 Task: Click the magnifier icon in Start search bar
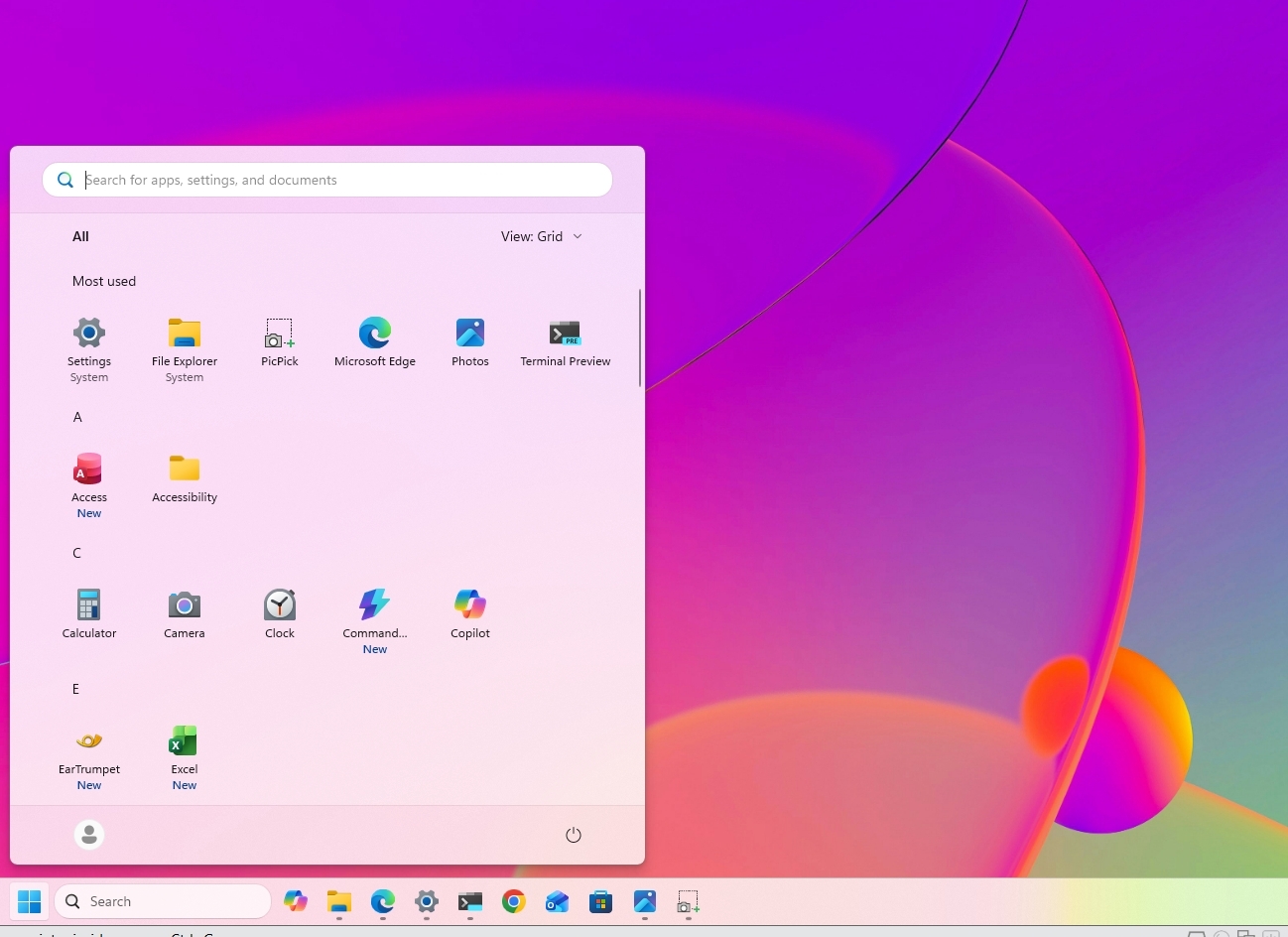[65, 180]
